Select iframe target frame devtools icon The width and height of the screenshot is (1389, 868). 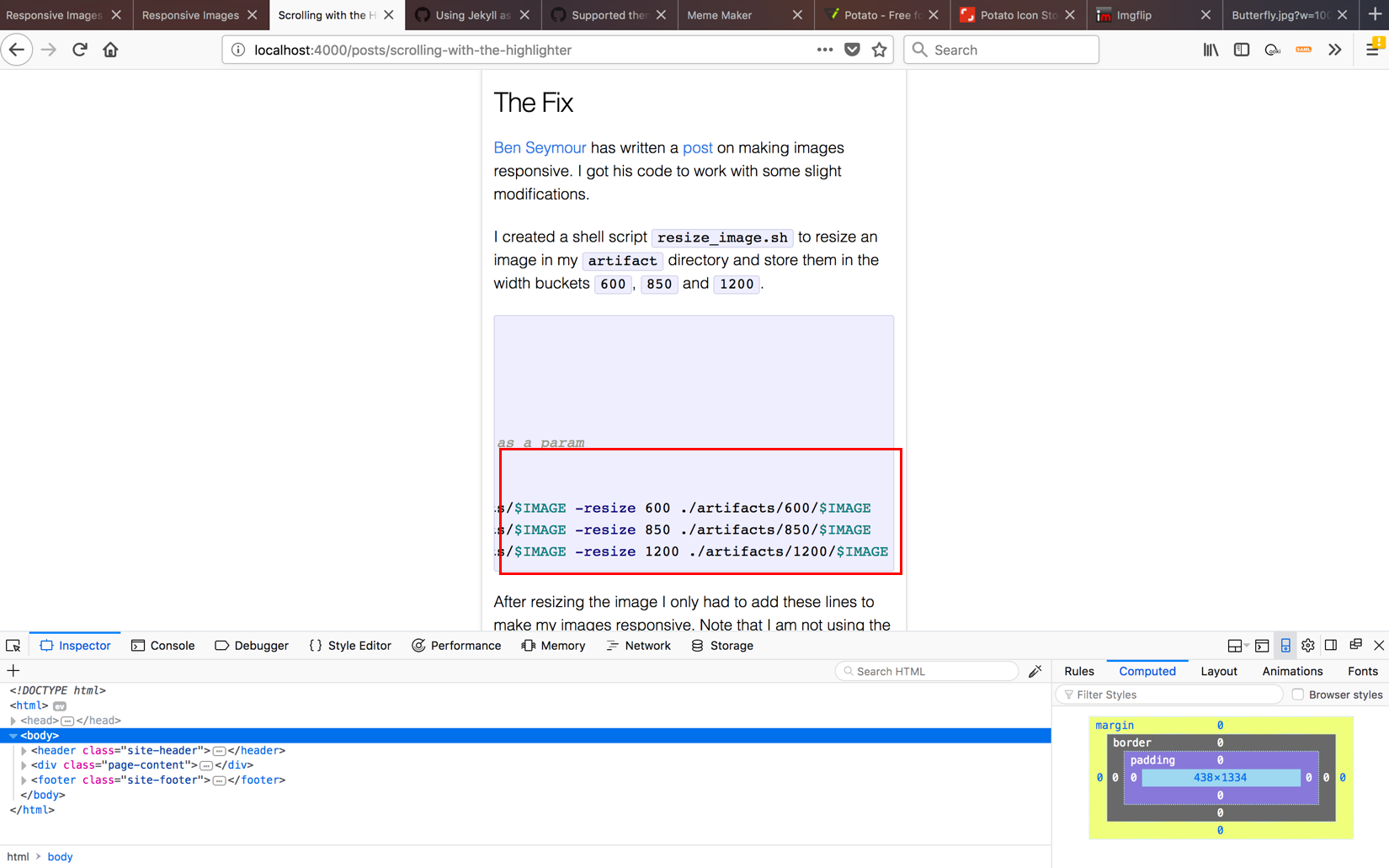click(1237, 646)
